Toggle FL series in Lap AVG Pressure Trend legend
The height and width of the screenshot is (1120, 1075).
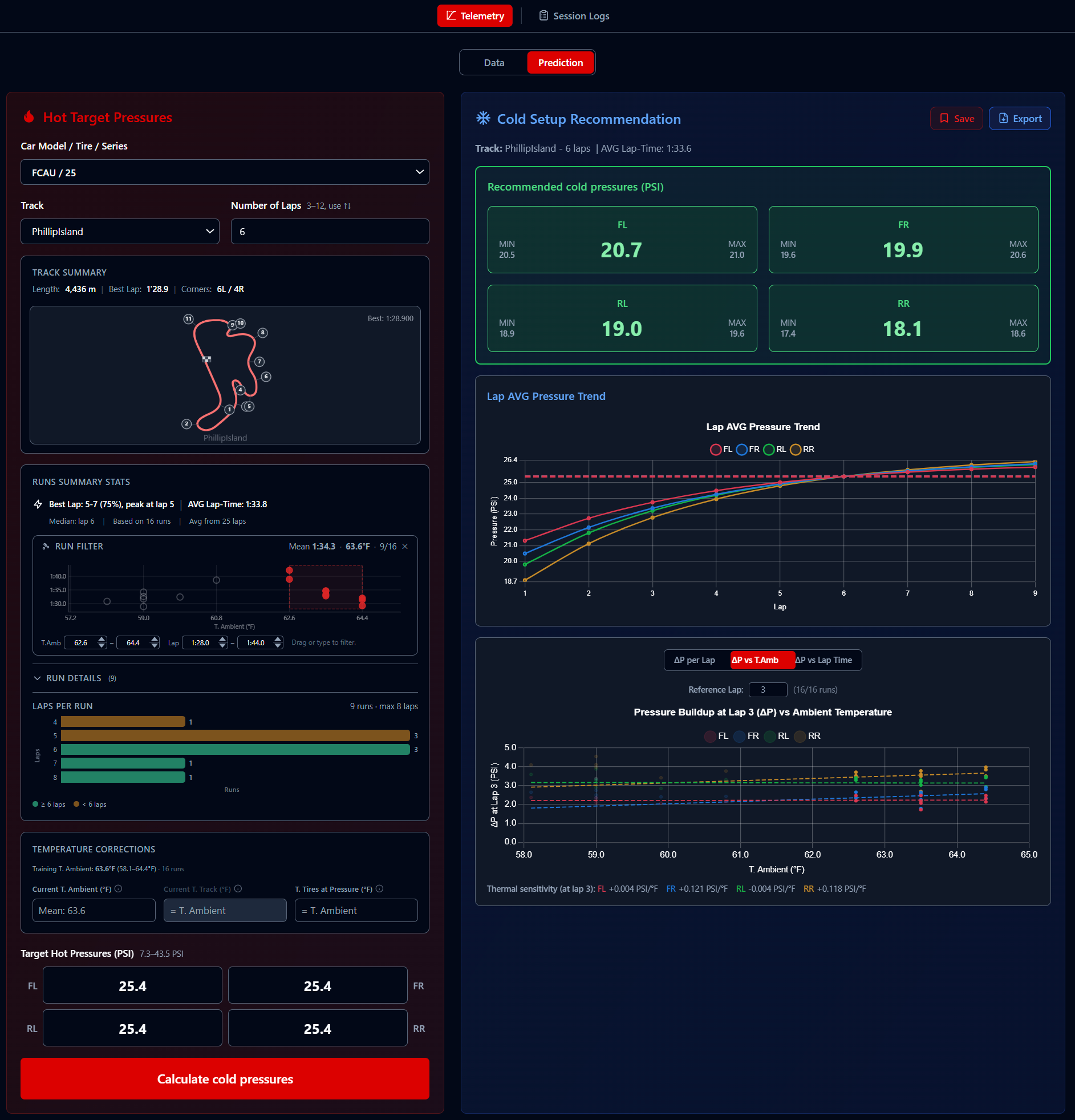point(721,449)
